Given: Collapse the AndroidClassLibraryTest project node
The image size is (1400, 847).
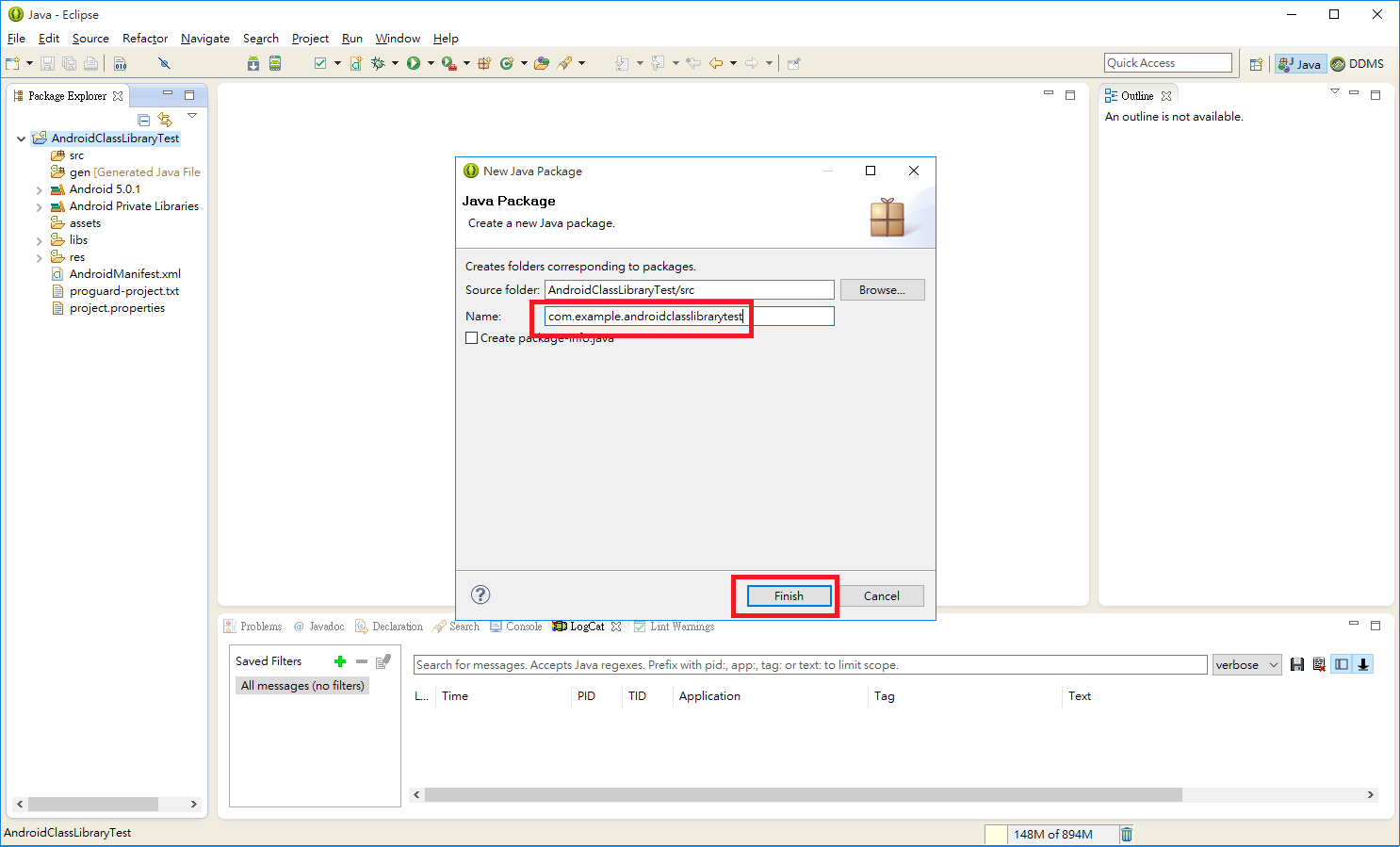Looking at the screenshot, I should pyautogui.click(x=21, y=138).
